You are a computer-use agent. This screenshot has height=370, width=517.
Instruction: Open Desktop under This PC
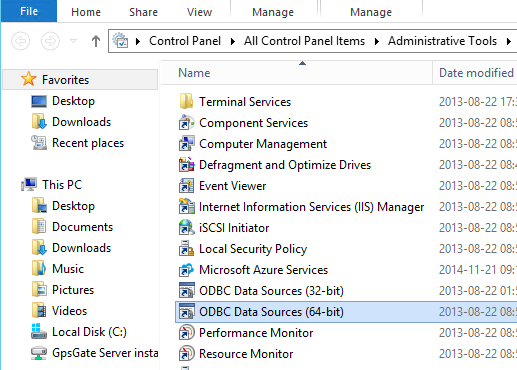(x=73, y=206)
